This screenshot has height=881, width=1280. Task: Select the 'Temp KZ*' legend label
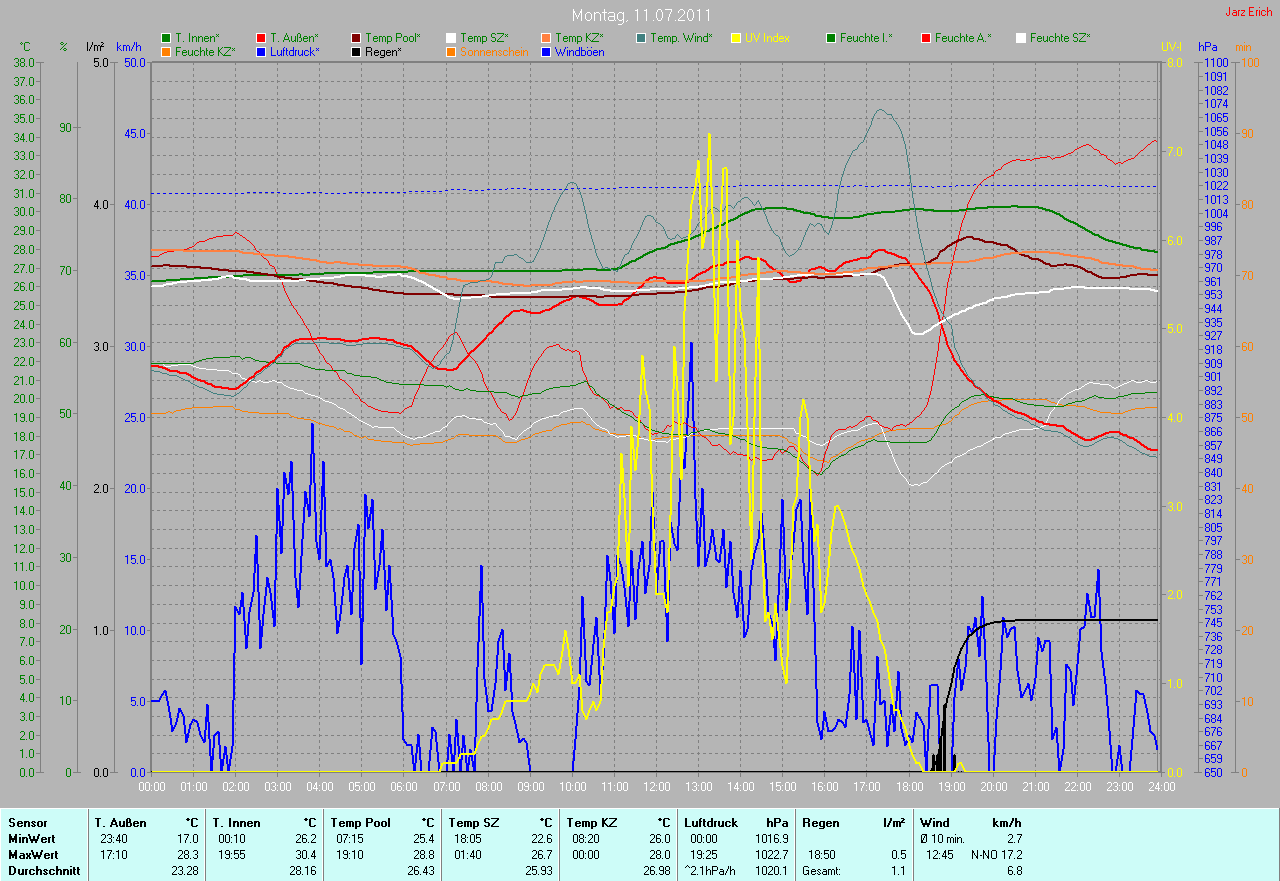580,38
